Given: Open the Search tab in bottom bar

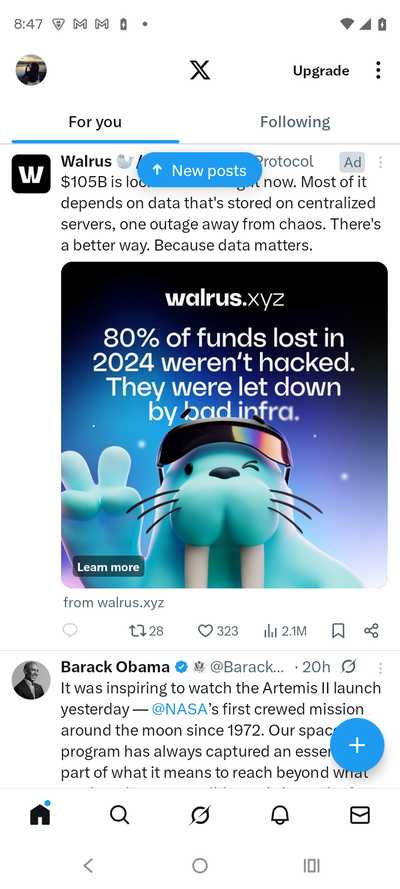Looking at the screenshot, I should tap(120, 815).
